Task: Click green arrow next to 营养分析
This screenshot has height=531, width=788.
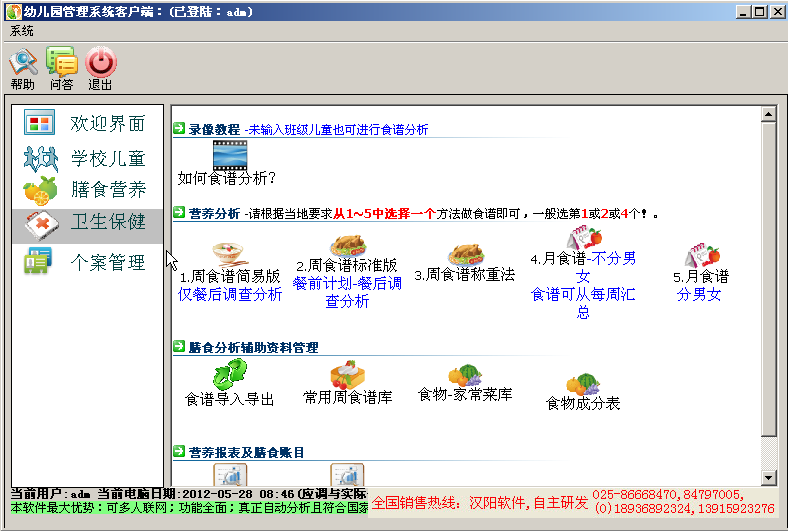Action: click(x=179, y=213)
